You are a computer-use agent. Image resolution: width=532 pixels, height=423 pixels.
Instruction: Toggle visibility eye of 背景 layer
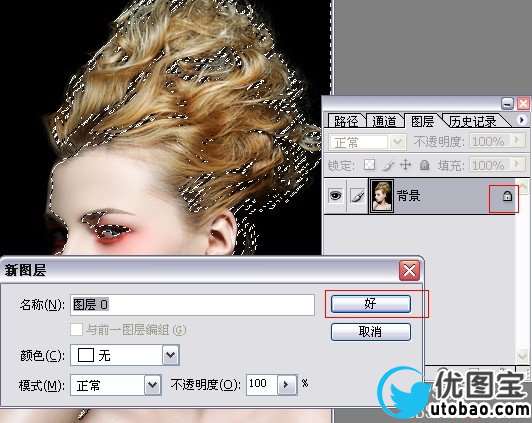[335, 196]
